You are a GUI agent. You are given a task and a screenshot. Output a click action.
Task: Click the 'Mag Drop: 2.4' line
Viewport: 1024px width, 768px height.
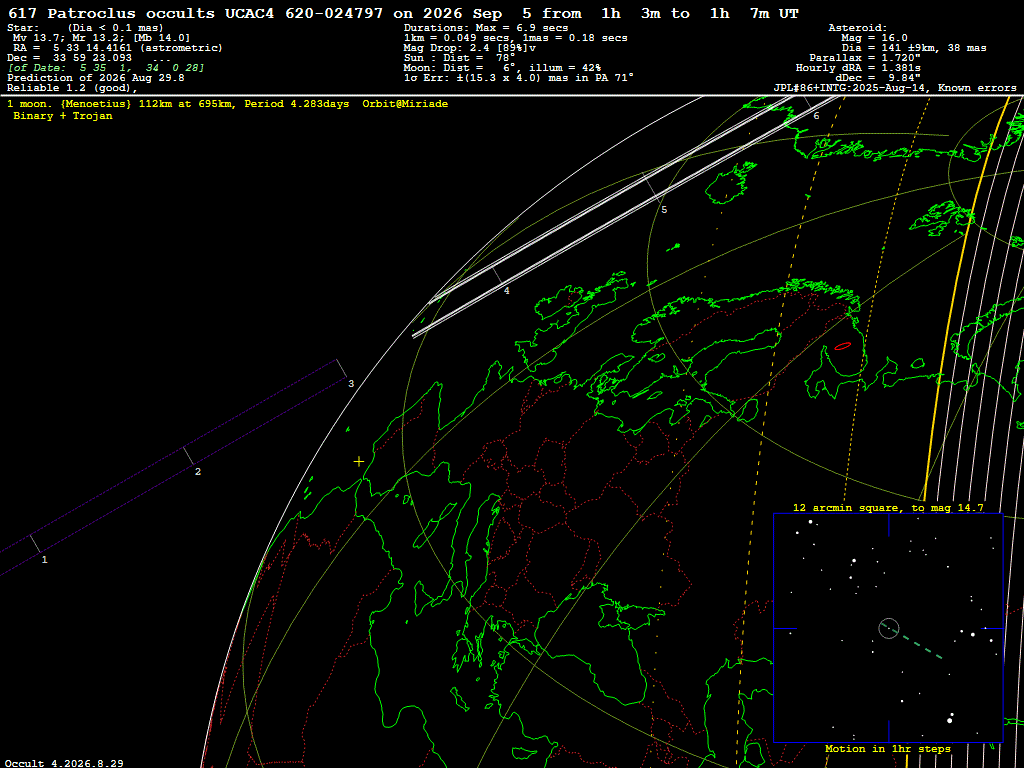coord(470,48)
